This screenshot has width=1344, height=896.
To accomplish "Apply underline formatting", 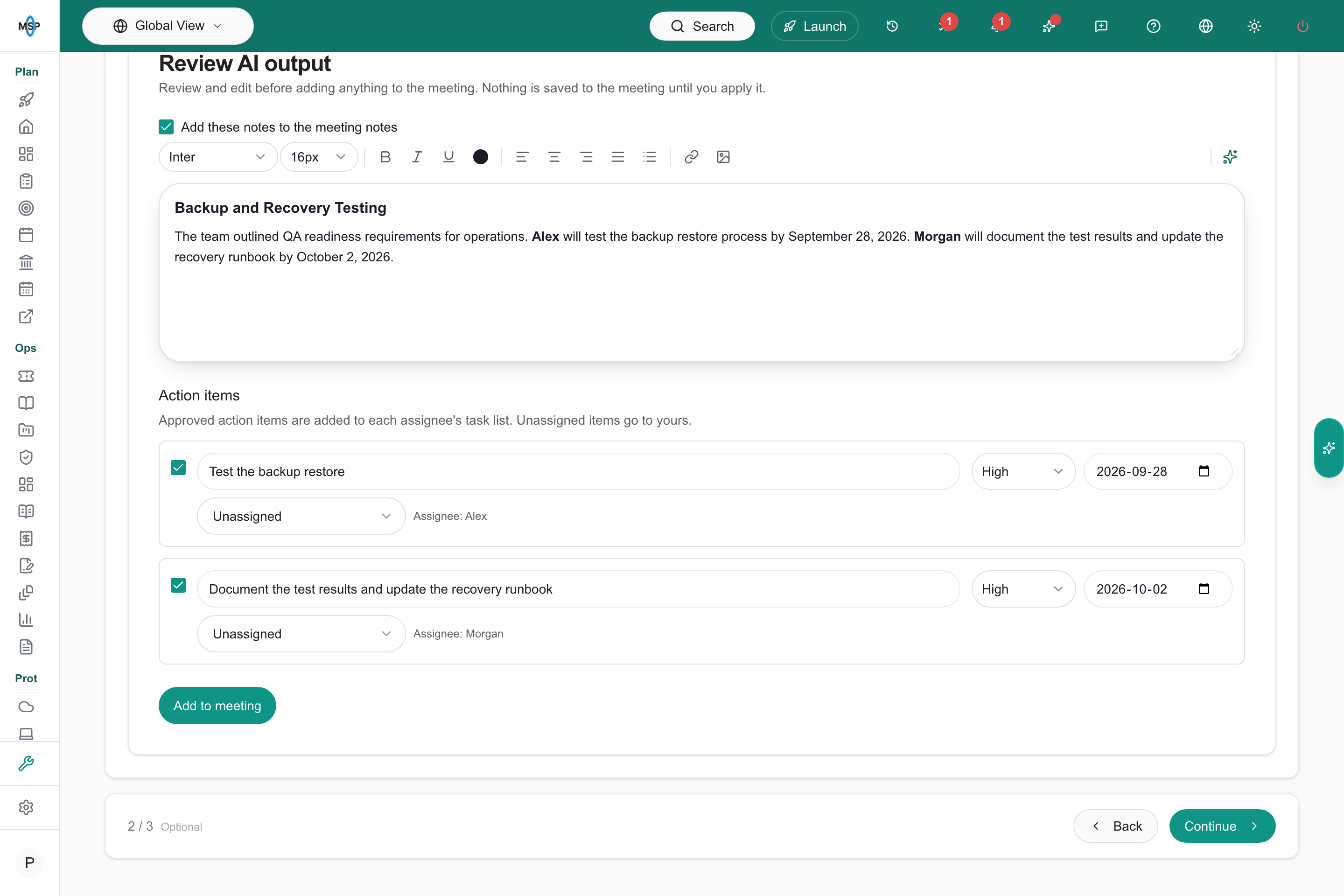I will point(448,157).
